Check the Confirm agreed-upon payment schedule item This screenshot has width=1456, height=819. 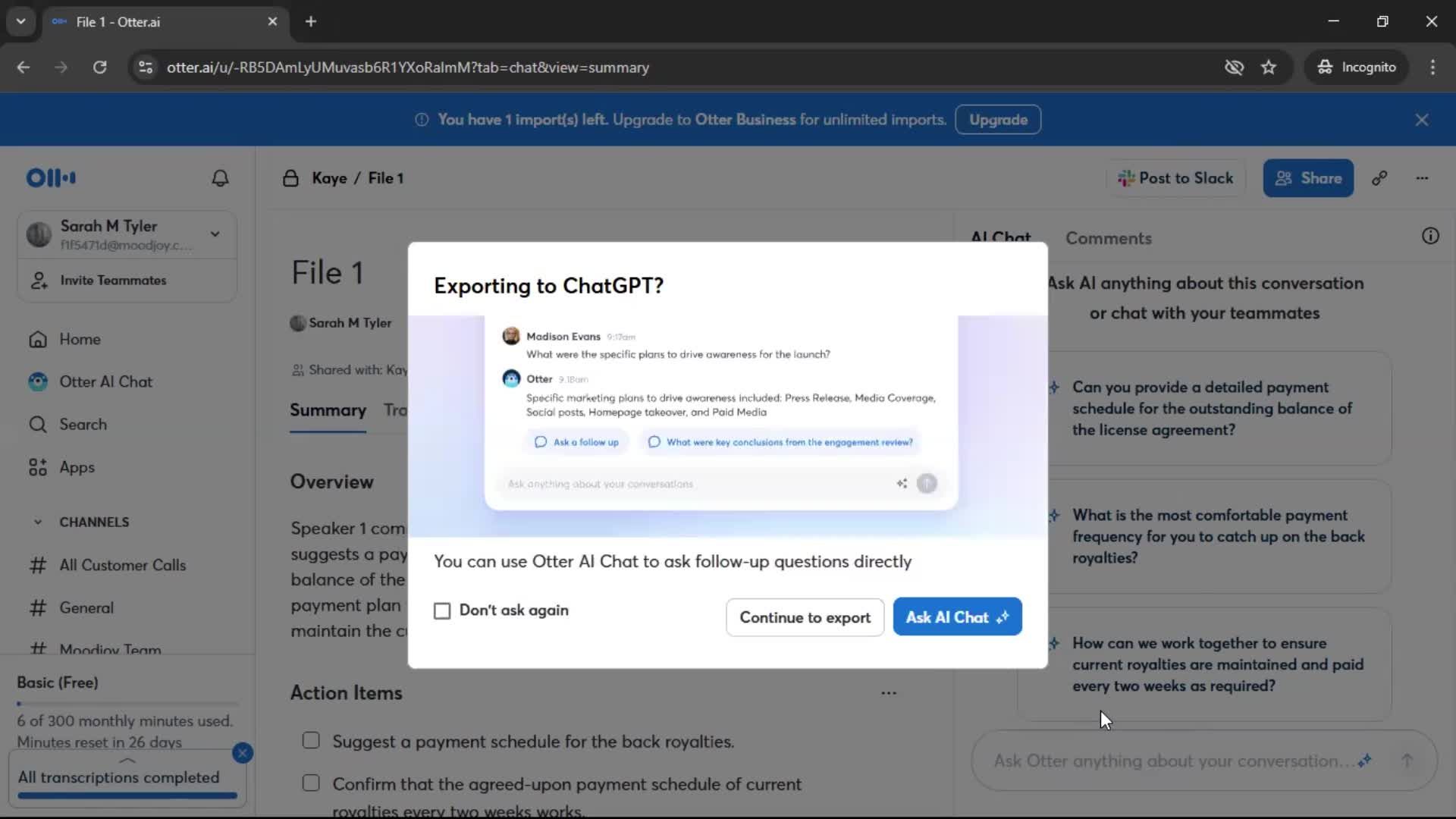(311, 783)
